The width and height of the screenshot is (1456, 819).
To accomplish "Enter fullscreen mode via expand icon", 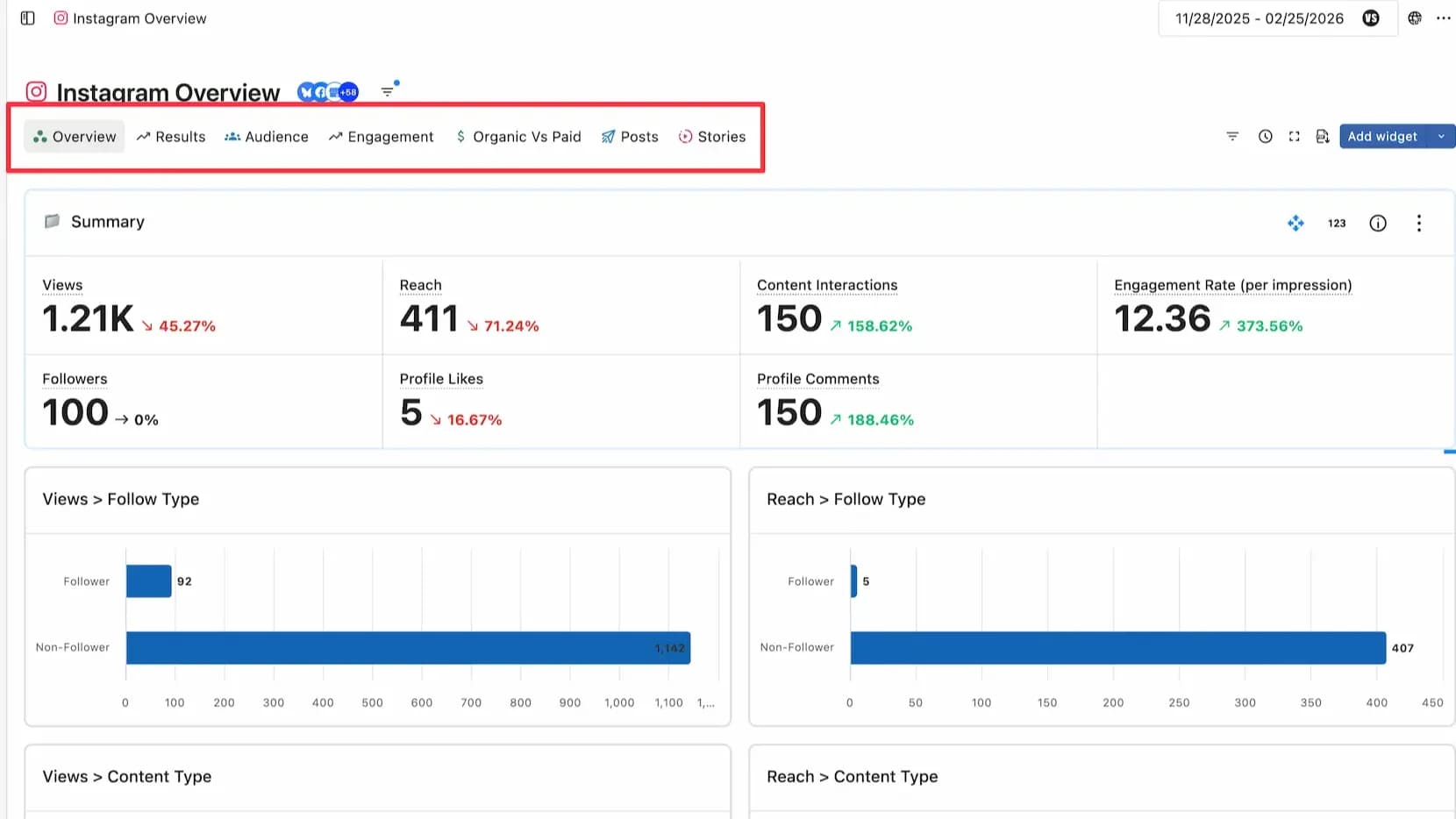I will coord(1294,137).
